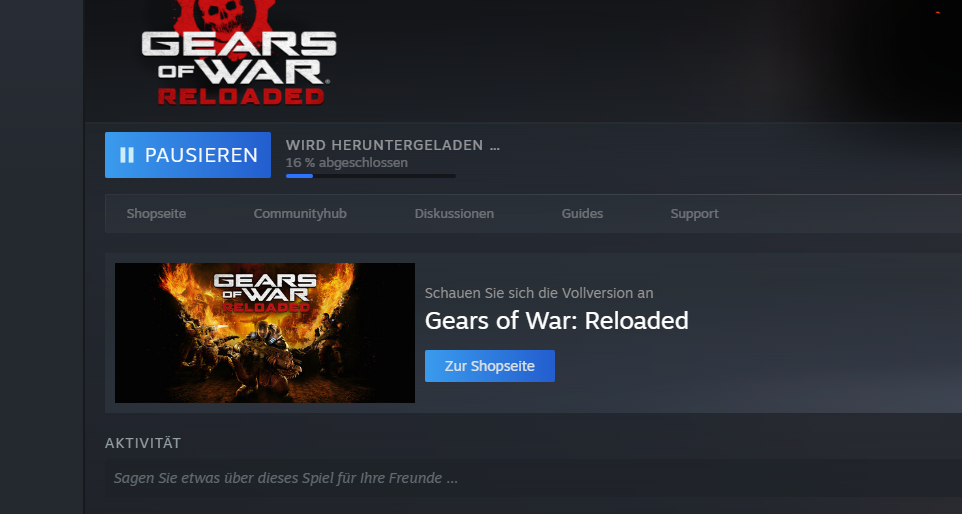The height and width of the screenshot is (514, 962).
Task: Switch to Communityhub tab
Action: [300, 213]
